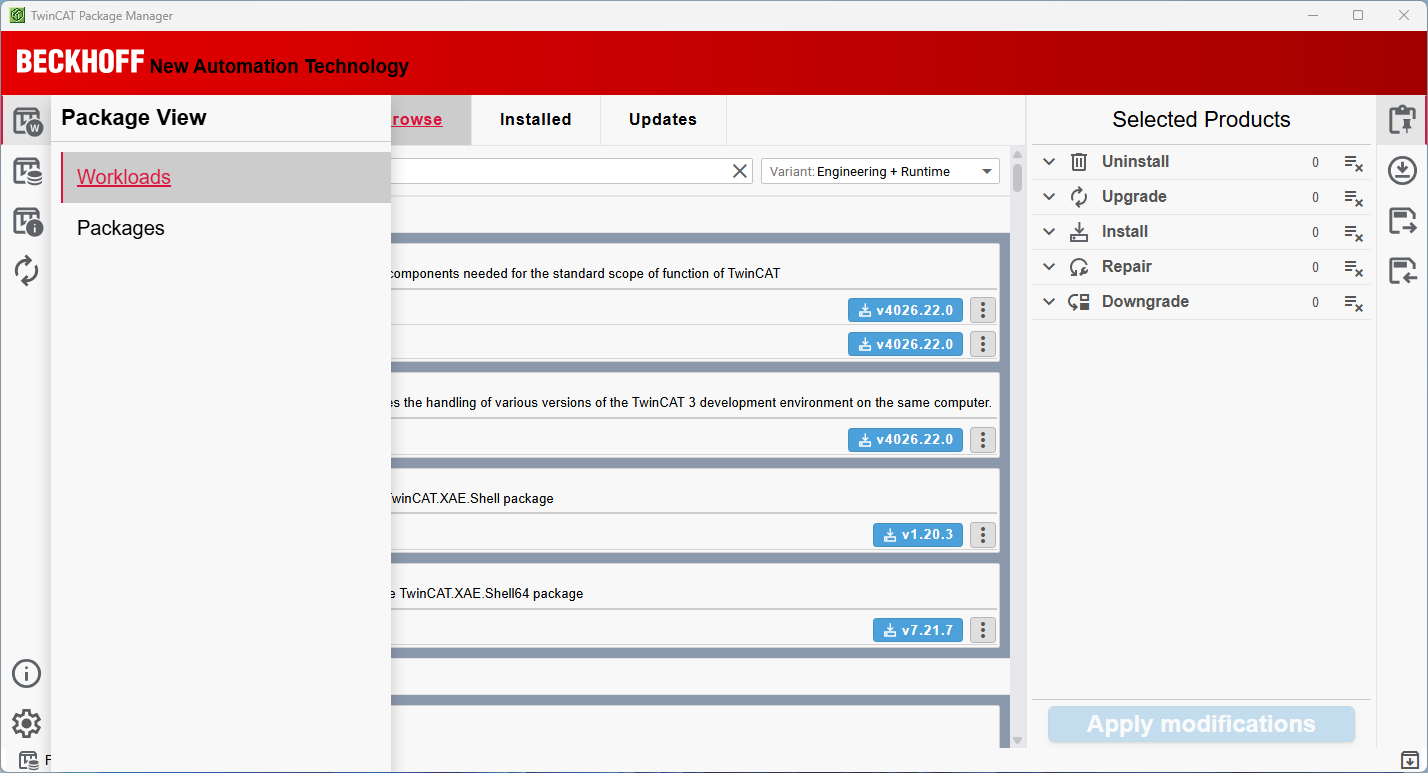
Task: Expand the Downgrade section chevron
Action: click(1049, 302)
